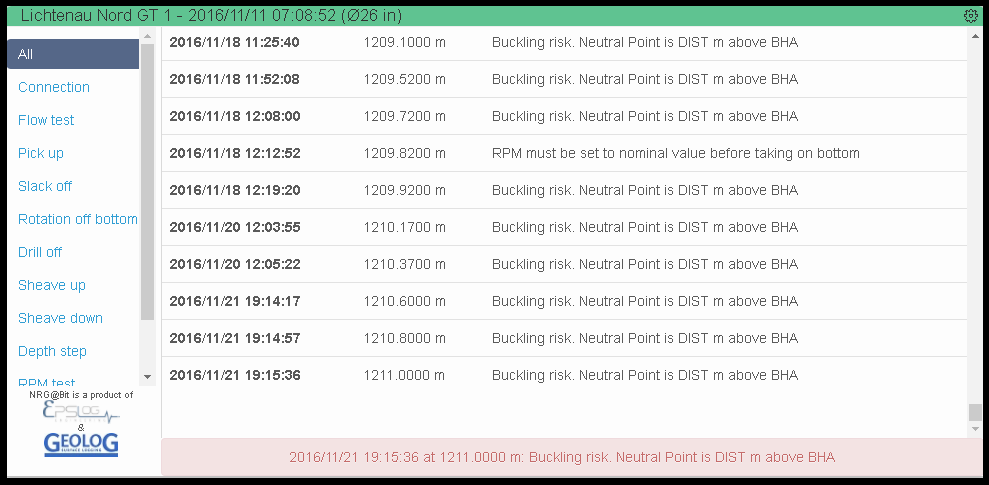The image size is (989, 485).
Task: Select the Rotation off bottom filter
Action: click(78, 219)
